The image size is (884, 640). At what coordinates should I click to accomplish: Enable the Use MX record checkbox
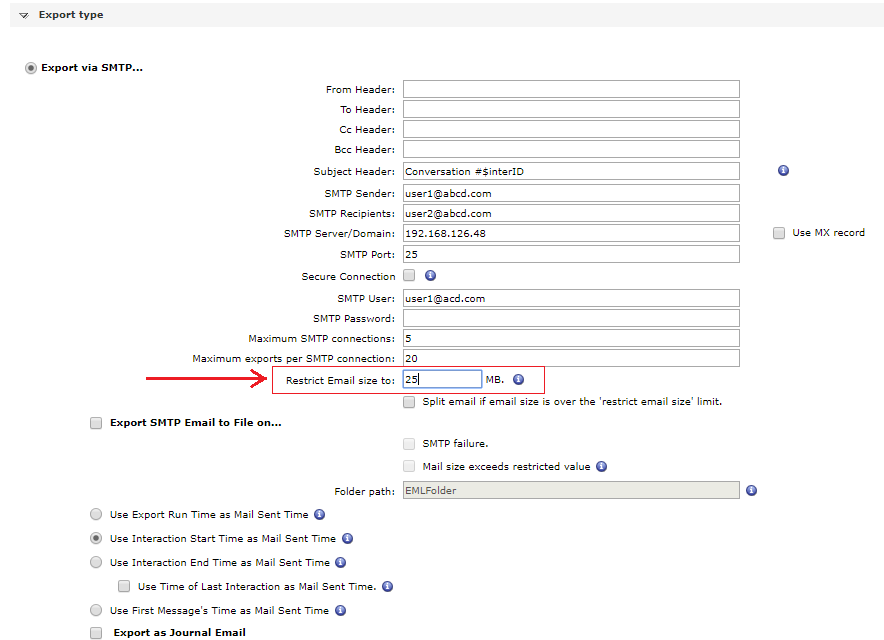click(778, 233)
